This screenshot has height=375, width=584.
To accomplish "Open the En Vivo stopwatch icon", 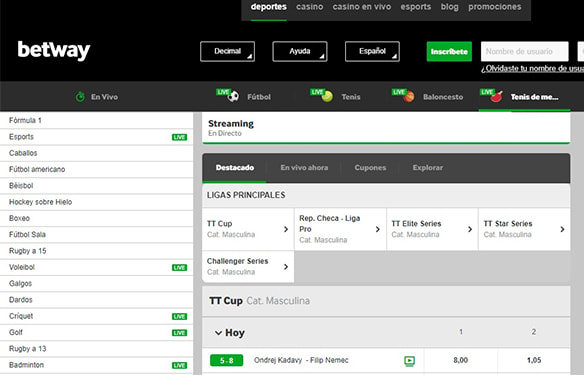I will point(80,97).
